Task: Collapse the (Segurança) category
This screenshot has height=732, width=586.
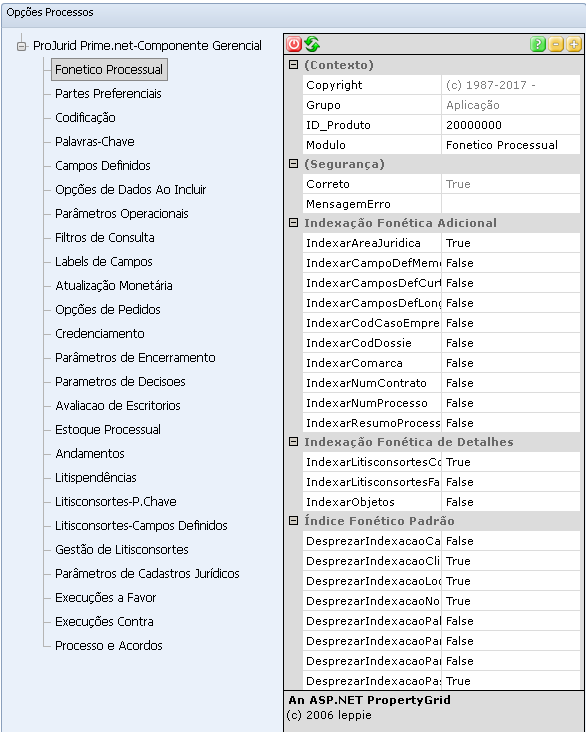Action: coord(293,163)
